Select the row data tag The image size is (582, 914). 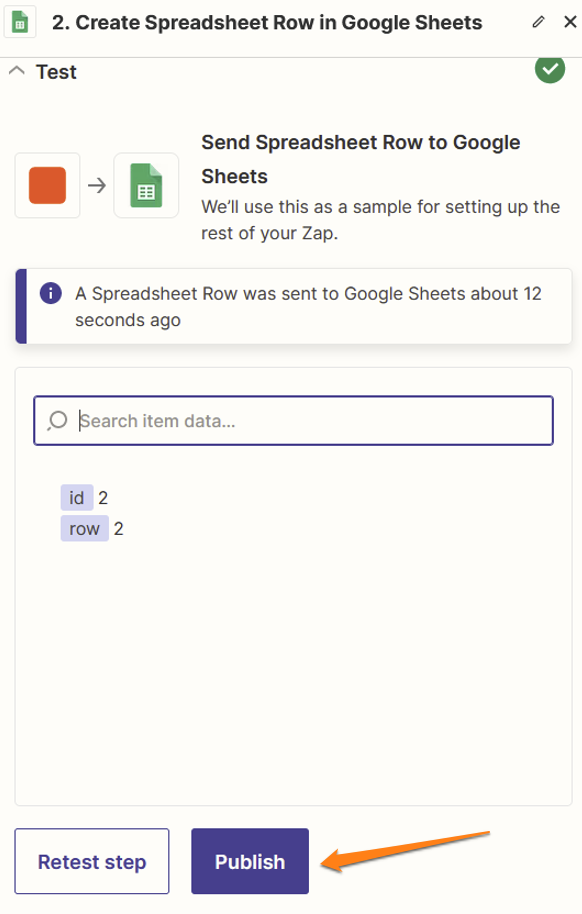click(85, 529)
